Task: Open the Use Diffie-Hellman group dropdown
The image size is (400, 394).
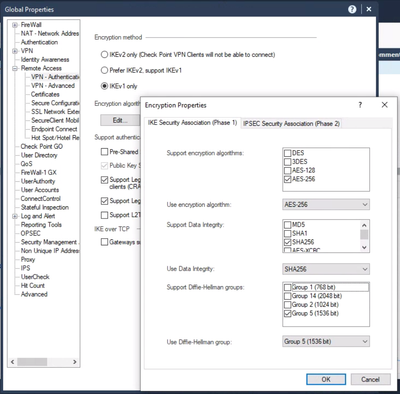Action: click(326, 341)
